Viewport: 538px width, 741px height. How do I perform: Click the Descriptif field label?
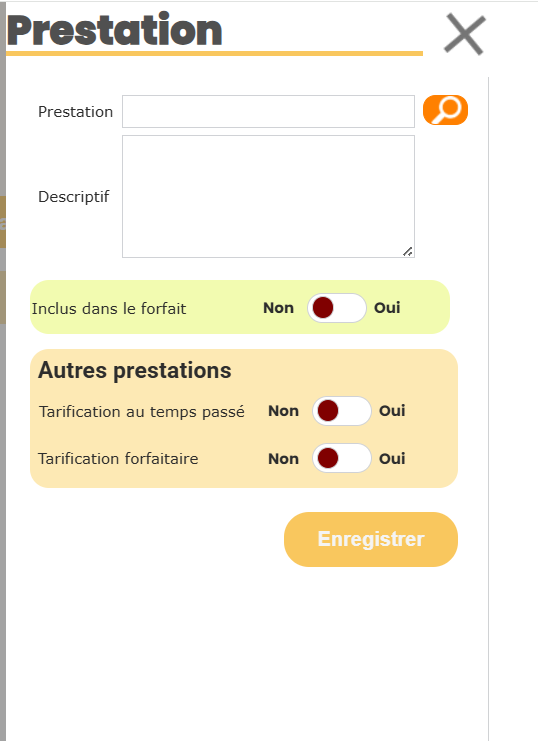(x=74, y=197)
